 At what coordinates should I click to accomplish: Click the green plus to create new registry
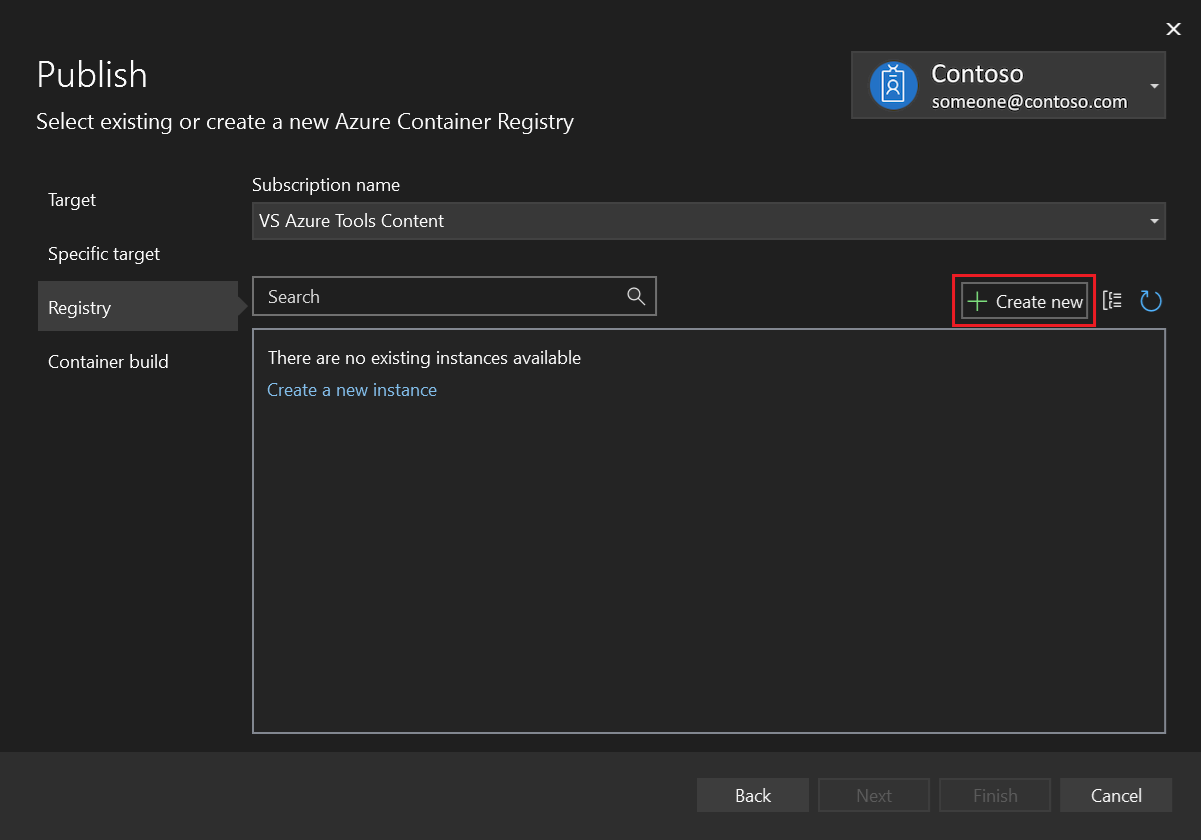tap(977, 300)
